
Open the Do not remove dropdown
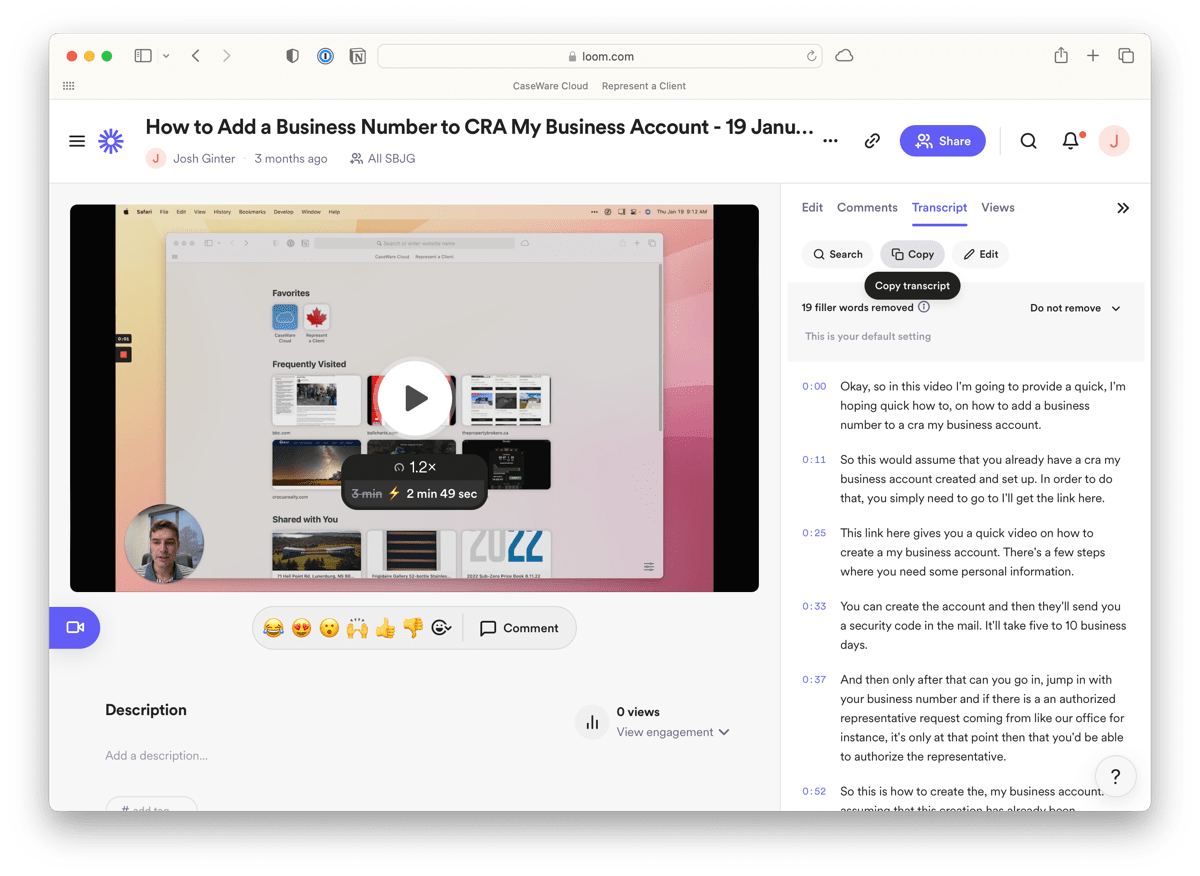click(x=1075, y=308)
